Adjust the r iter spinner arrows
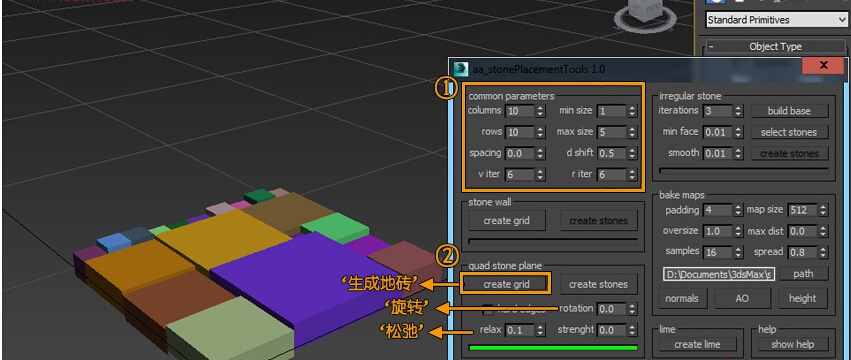The height and width of the screenshot is (360, 851). (632, 174)
